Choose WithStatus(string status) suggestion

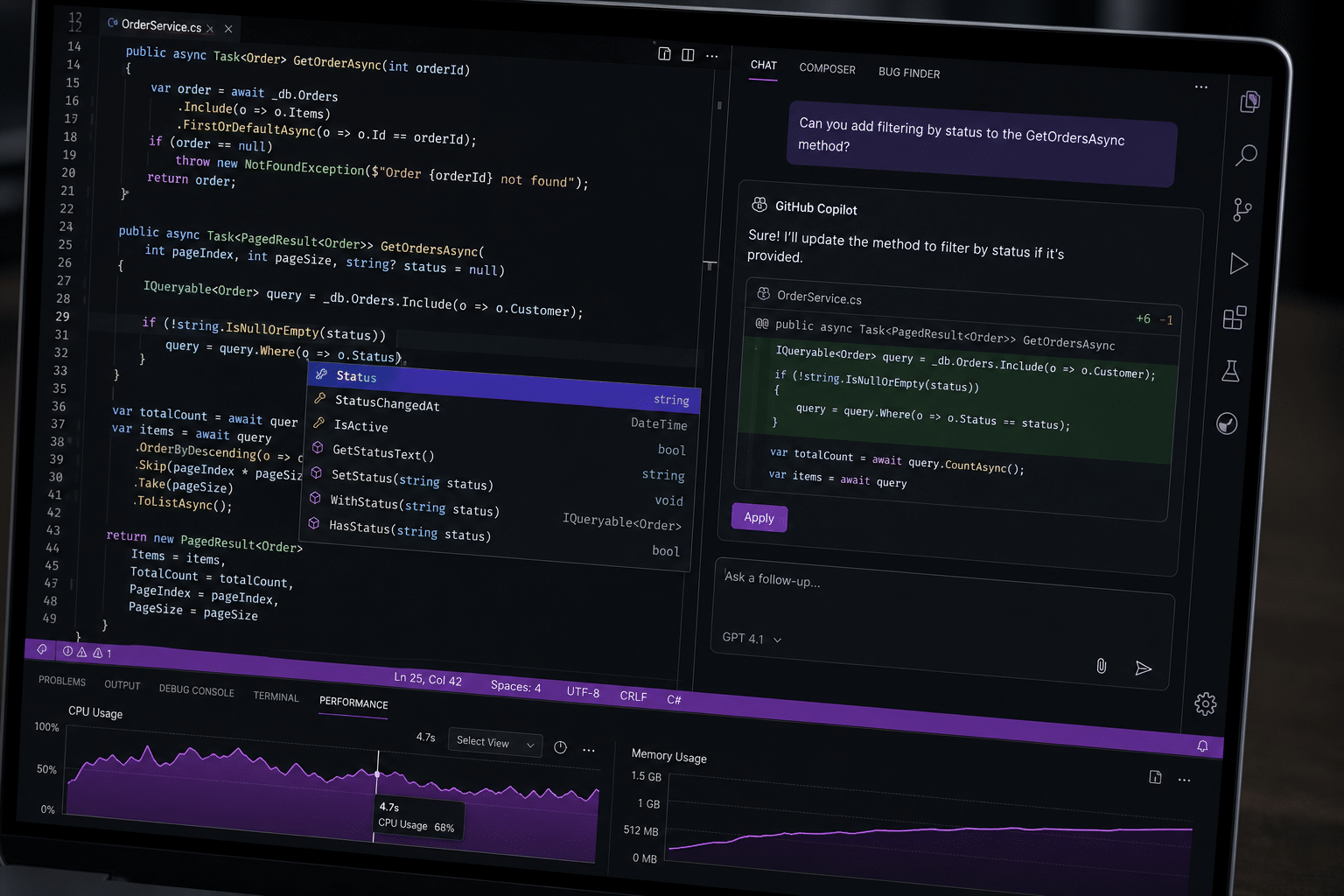click(495, 513)
